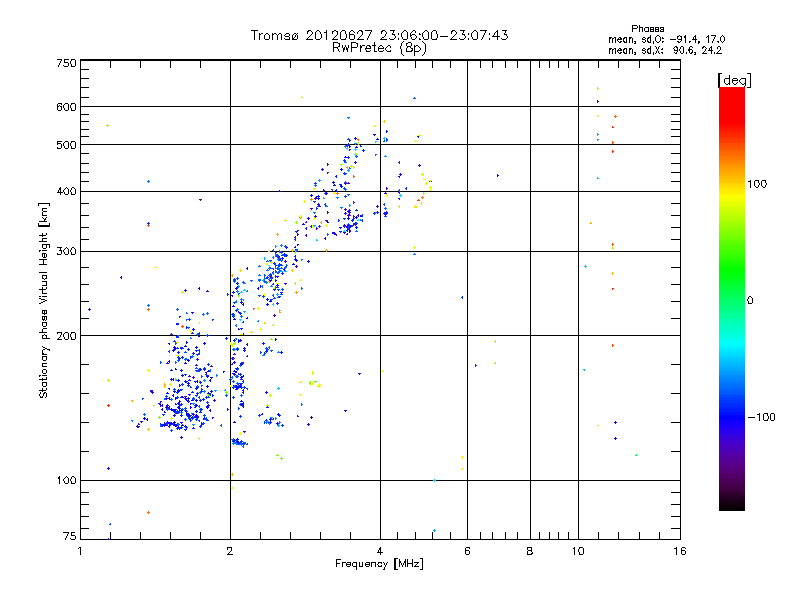Click y-axis tick label '600'

pyautogui.click(x=66, y=107)
